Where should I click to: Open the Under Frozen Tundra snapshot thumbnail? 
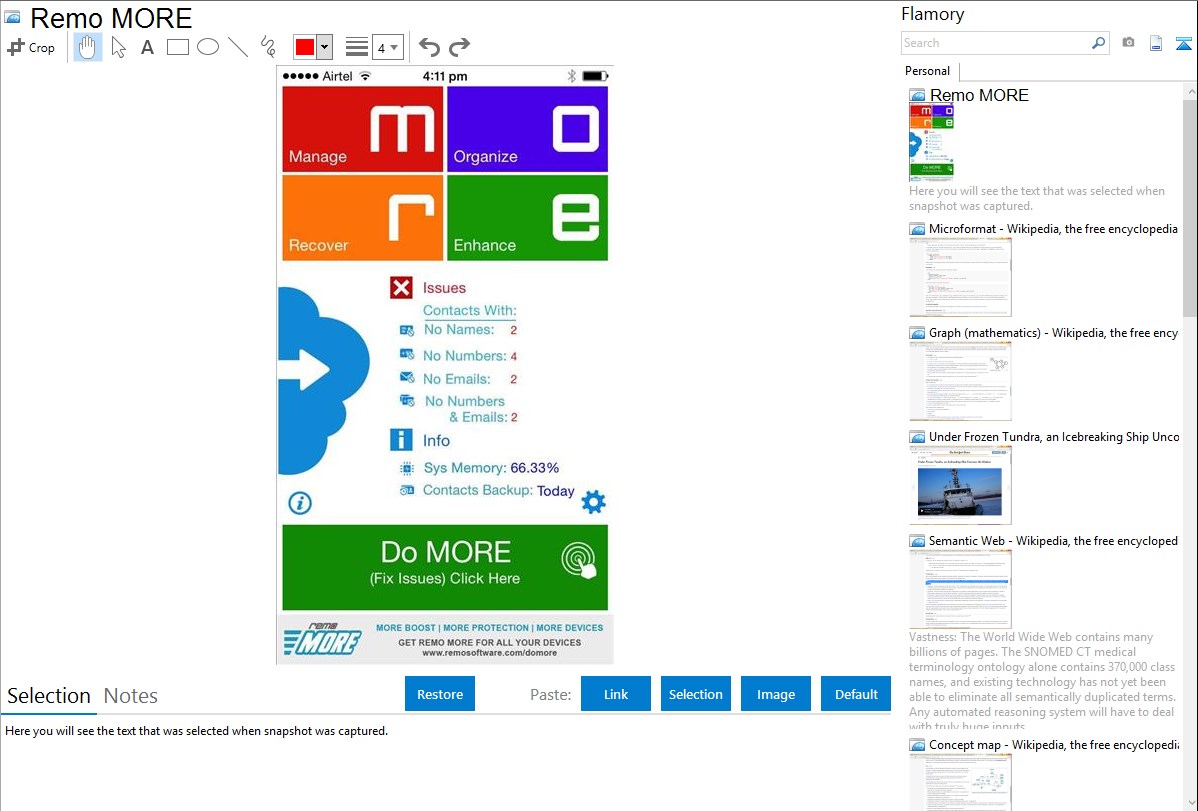click(x=960, y=485)
